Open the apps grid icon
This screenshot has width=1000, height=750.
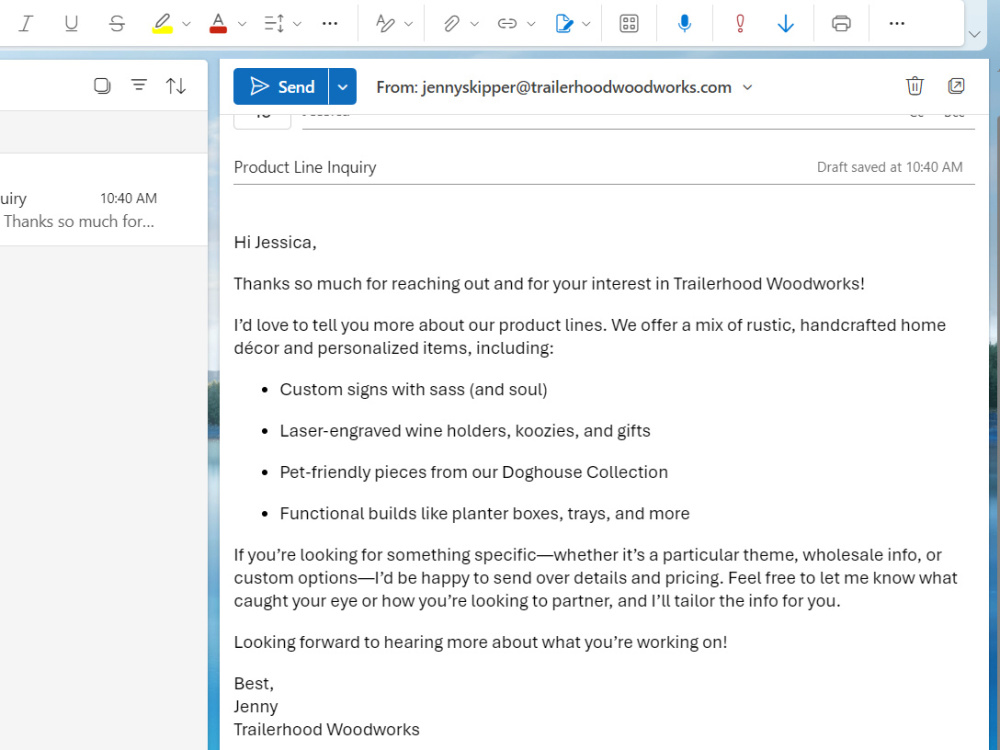pyautogui.click(x=629, y=24)
